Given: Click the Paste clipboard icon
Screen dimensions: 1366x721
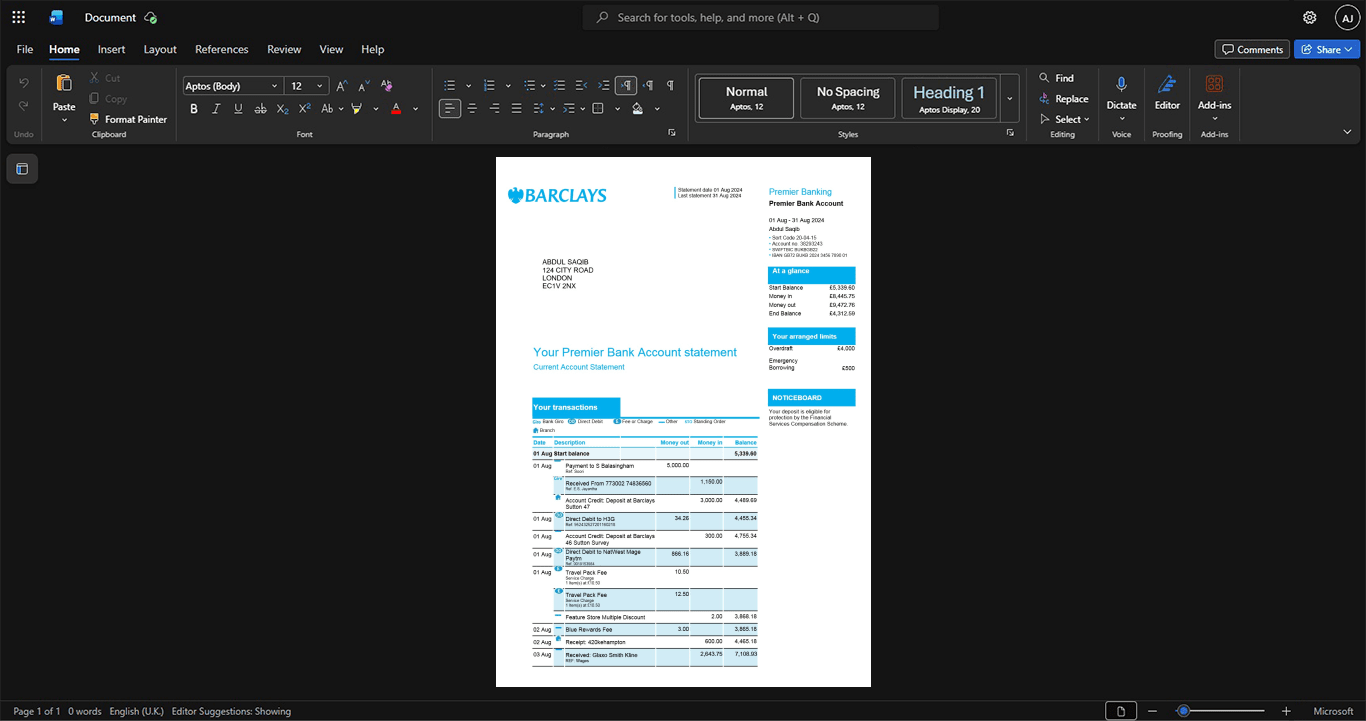Looking at the screenshot, I should 64,83.
